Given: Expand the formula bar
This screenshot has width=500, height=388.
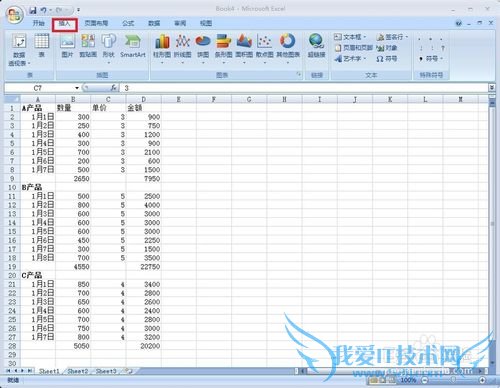Looking at the screenshot, I should point(492,88).
